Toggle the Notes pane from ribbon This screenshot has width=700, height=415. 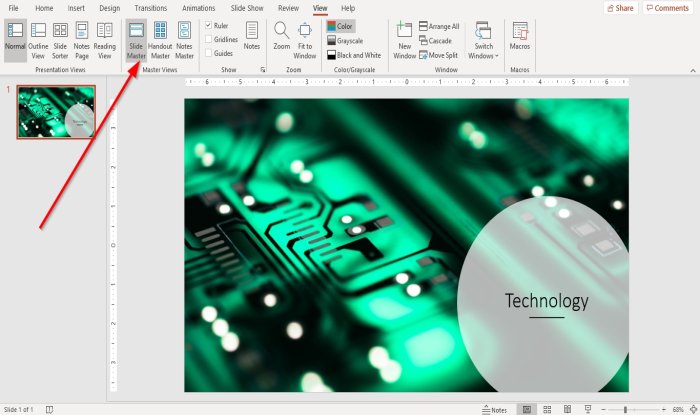click(x=252, y=36)
